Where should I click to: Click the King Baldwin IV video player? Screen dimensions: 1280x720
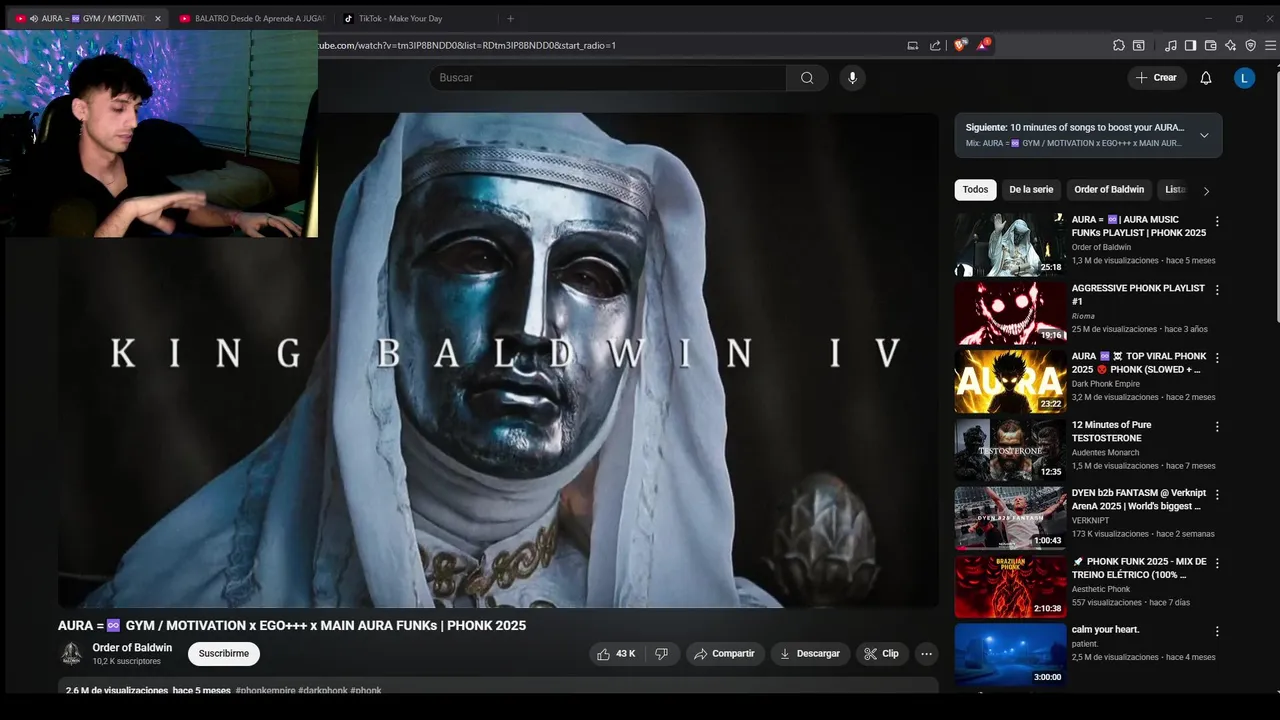[x=498, y=360]
